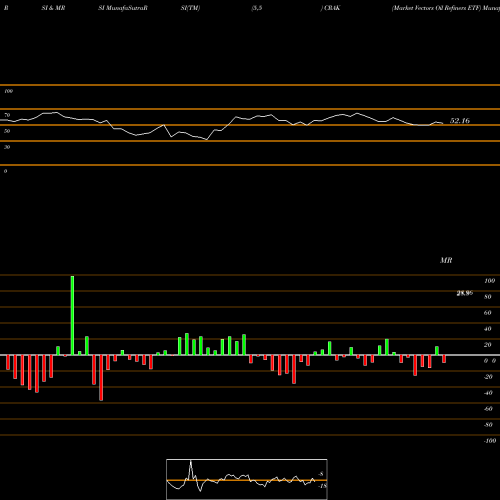Click the SI MunafaSutraR header text
Image resolution: width=500 pixels, height=500 pixels.
[x=123, y=8]
